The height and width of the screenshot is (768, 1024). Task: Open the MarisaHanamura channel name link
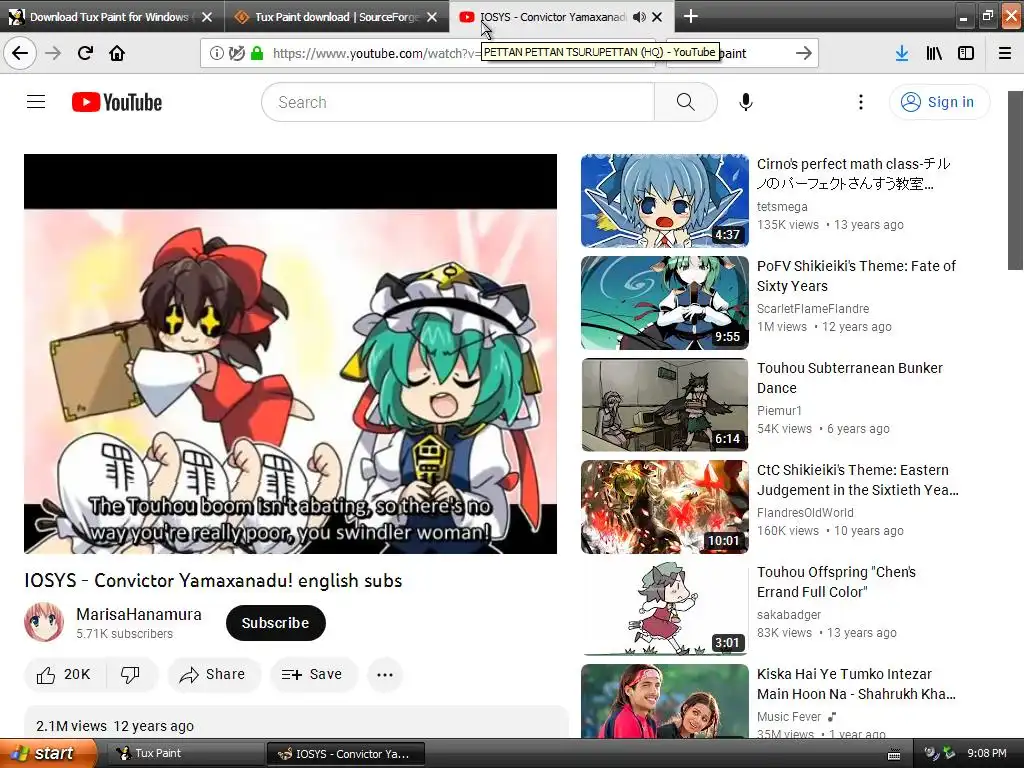pos(139,615)
